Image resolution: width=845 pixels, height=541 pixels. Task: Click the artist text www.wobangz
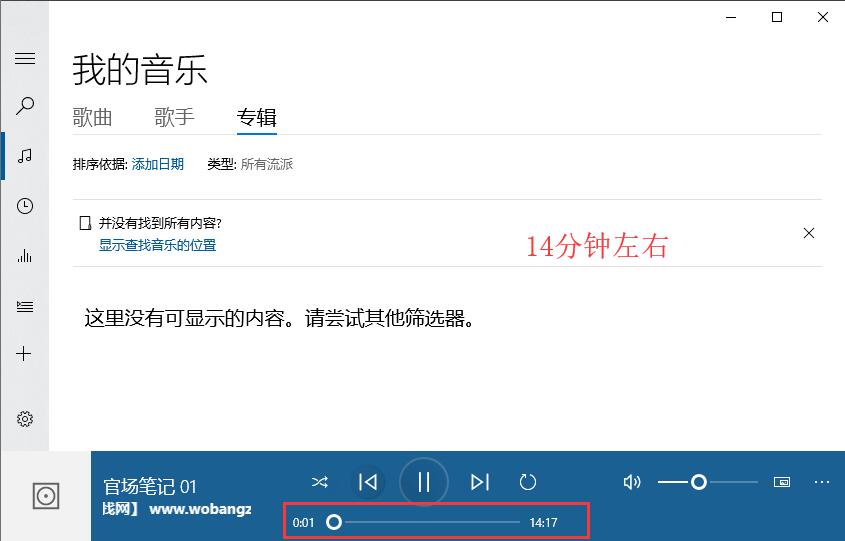(200, 509)
